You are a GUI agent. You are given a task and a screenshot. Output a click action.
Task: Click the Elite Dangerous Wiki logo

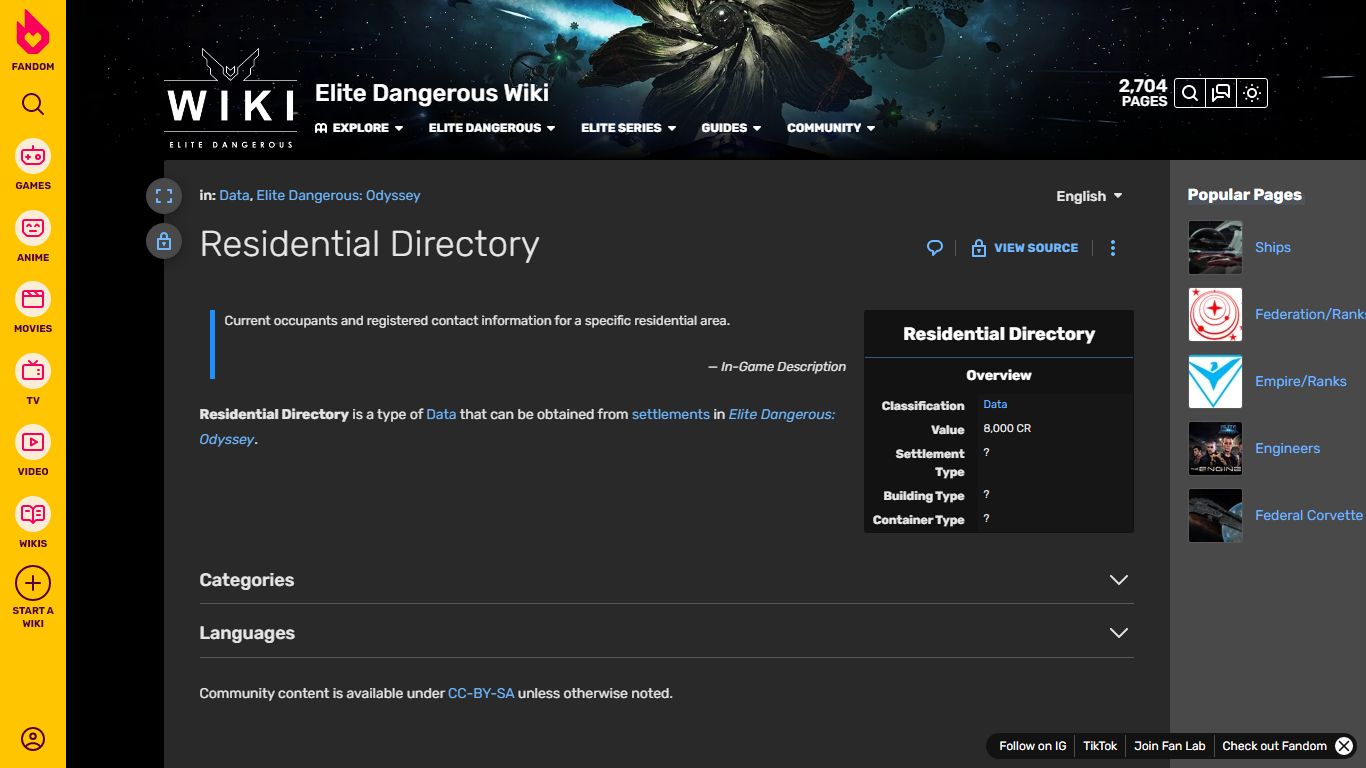click(x=231, y=99)
